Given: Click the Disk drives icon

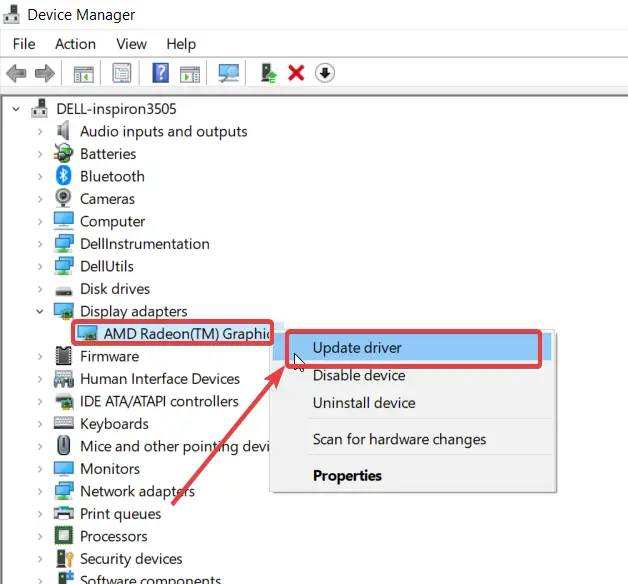Looking at the screenshot, I should pyautogui.click(x=64, y=290).
